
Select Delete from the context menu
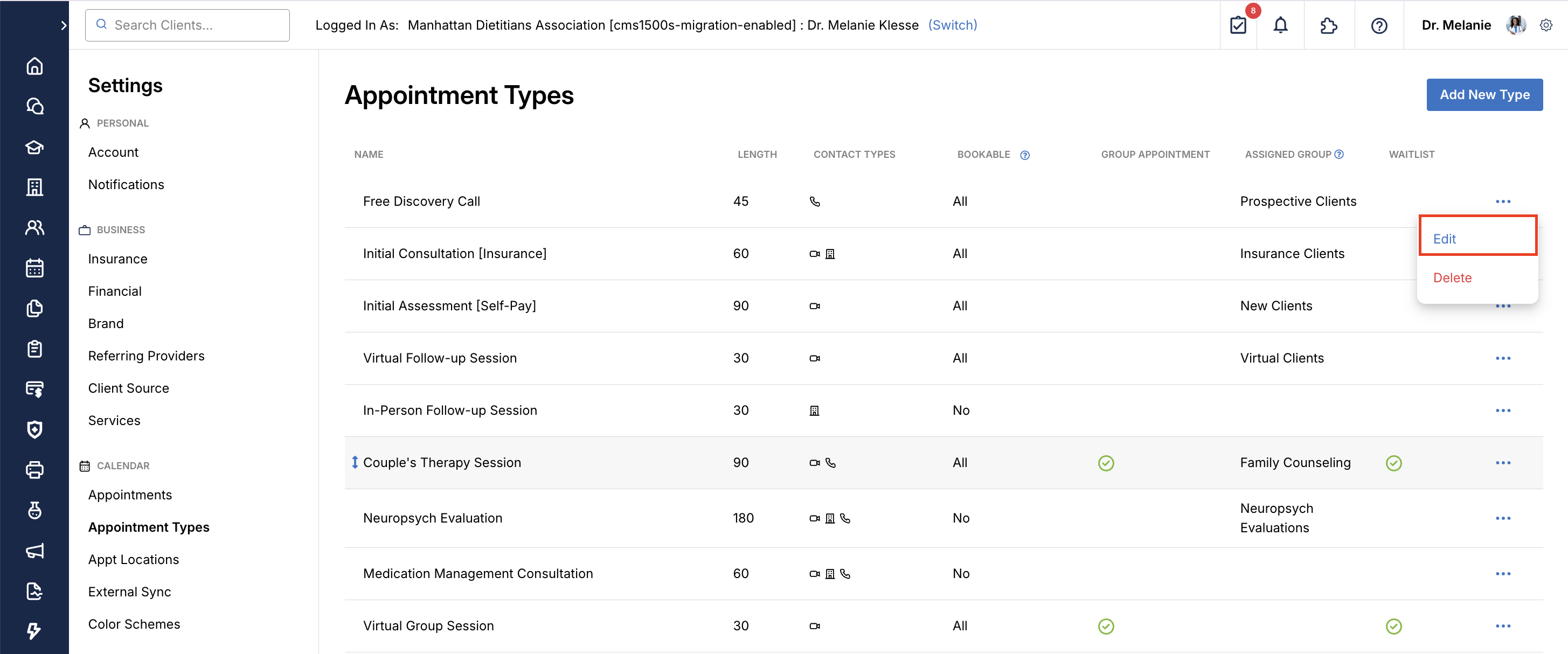1452,278
